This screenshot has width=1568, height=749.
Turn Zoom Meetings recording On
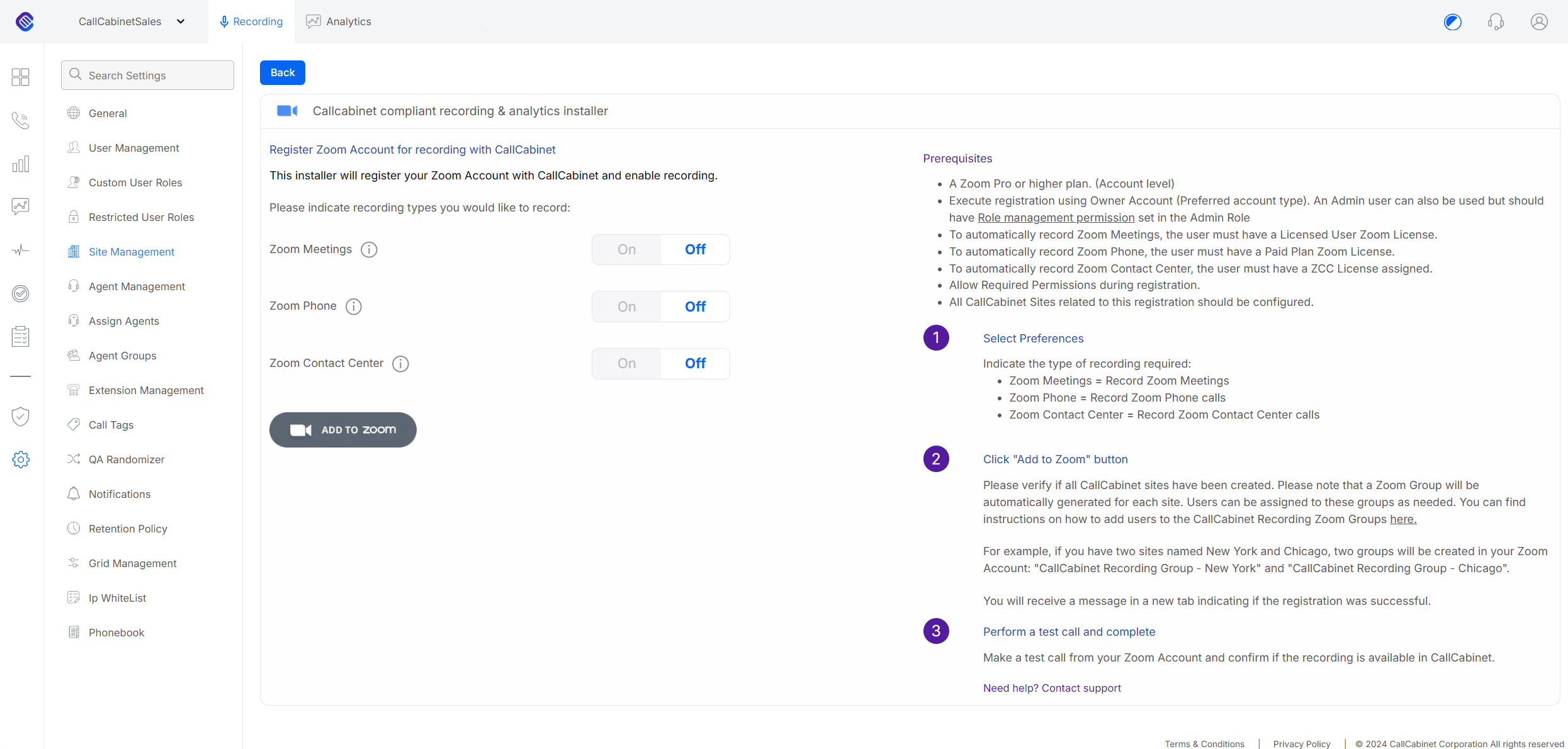[626, 250]
